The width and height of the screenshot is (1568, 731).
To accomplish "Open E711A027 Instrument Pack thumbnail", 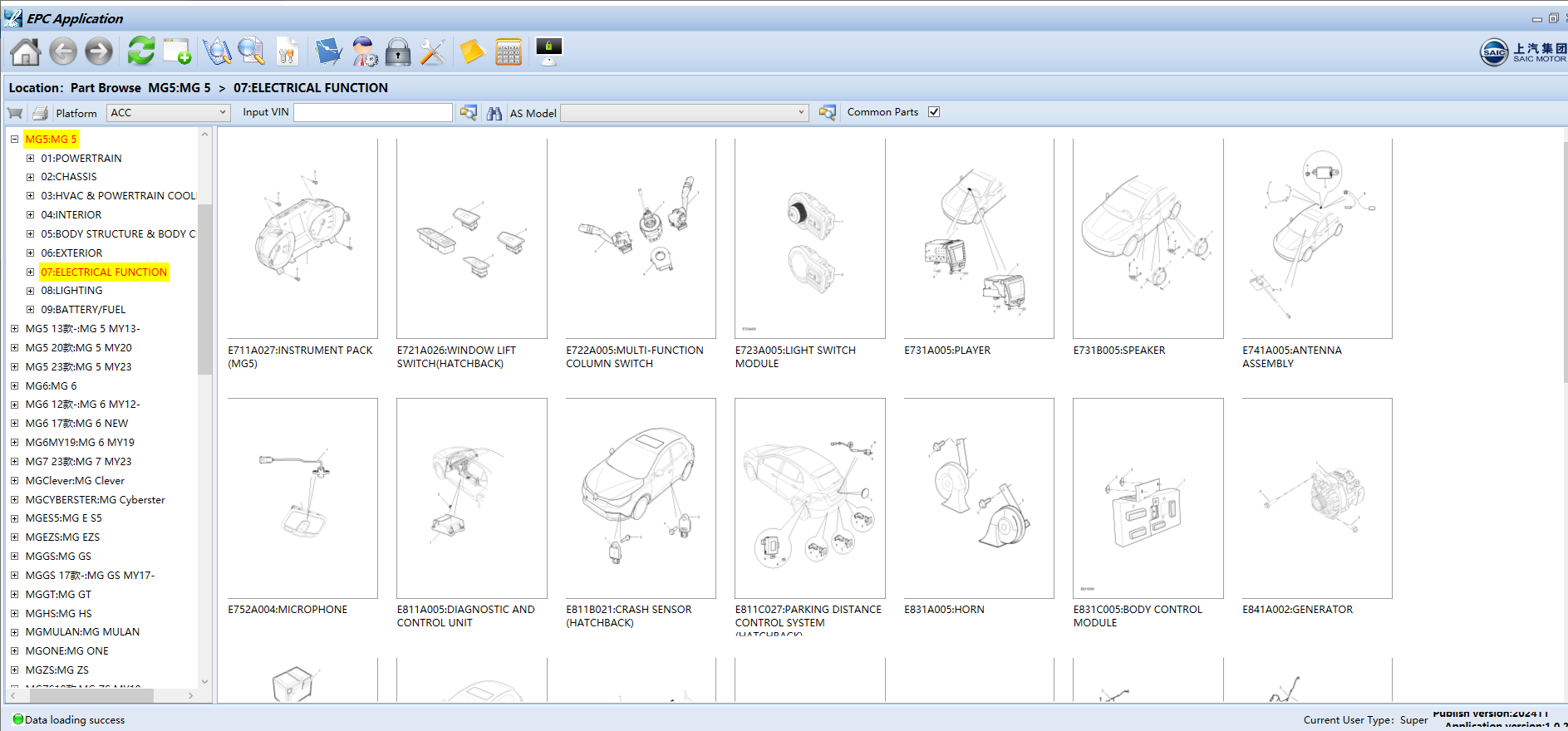I will tap(302, 238).
